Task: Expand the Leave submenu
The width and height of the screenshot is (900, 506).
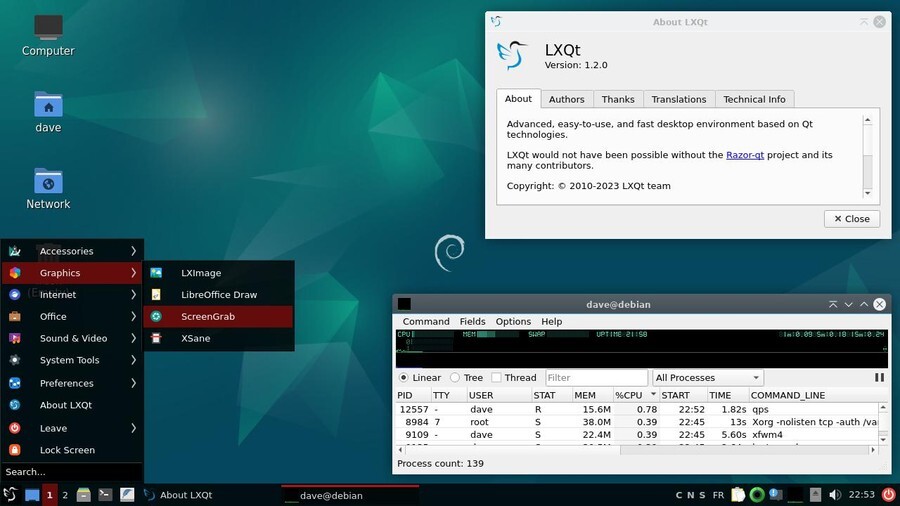Action: pyautogui.click(x=72, y=429)
